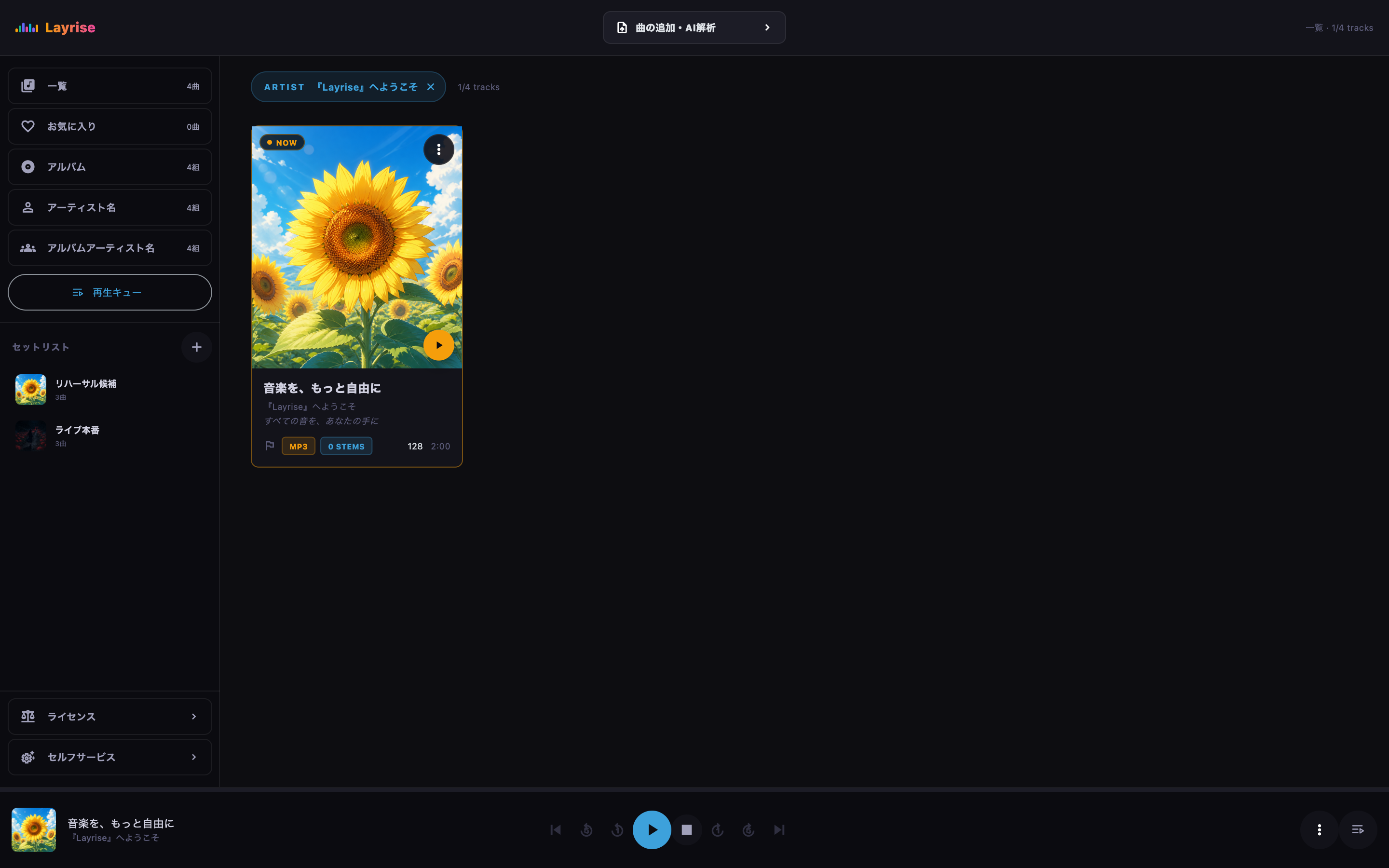Expand the セルフサービス chevron
The image size is (1389, 868).
click(194, 757)
